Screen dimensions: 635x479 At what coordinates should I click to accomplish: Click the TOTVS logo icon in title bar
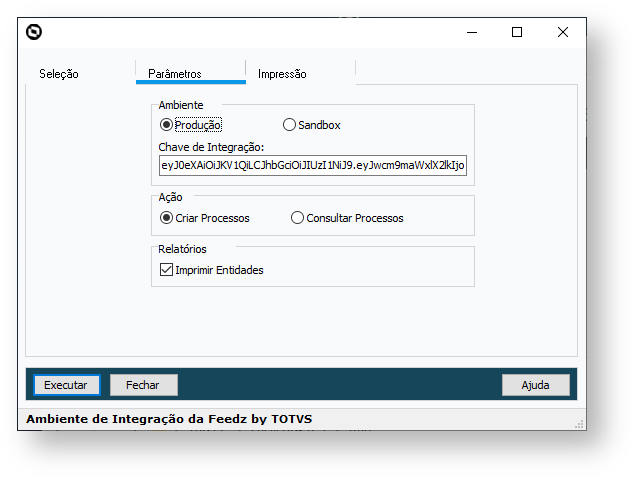pos(34,32)
